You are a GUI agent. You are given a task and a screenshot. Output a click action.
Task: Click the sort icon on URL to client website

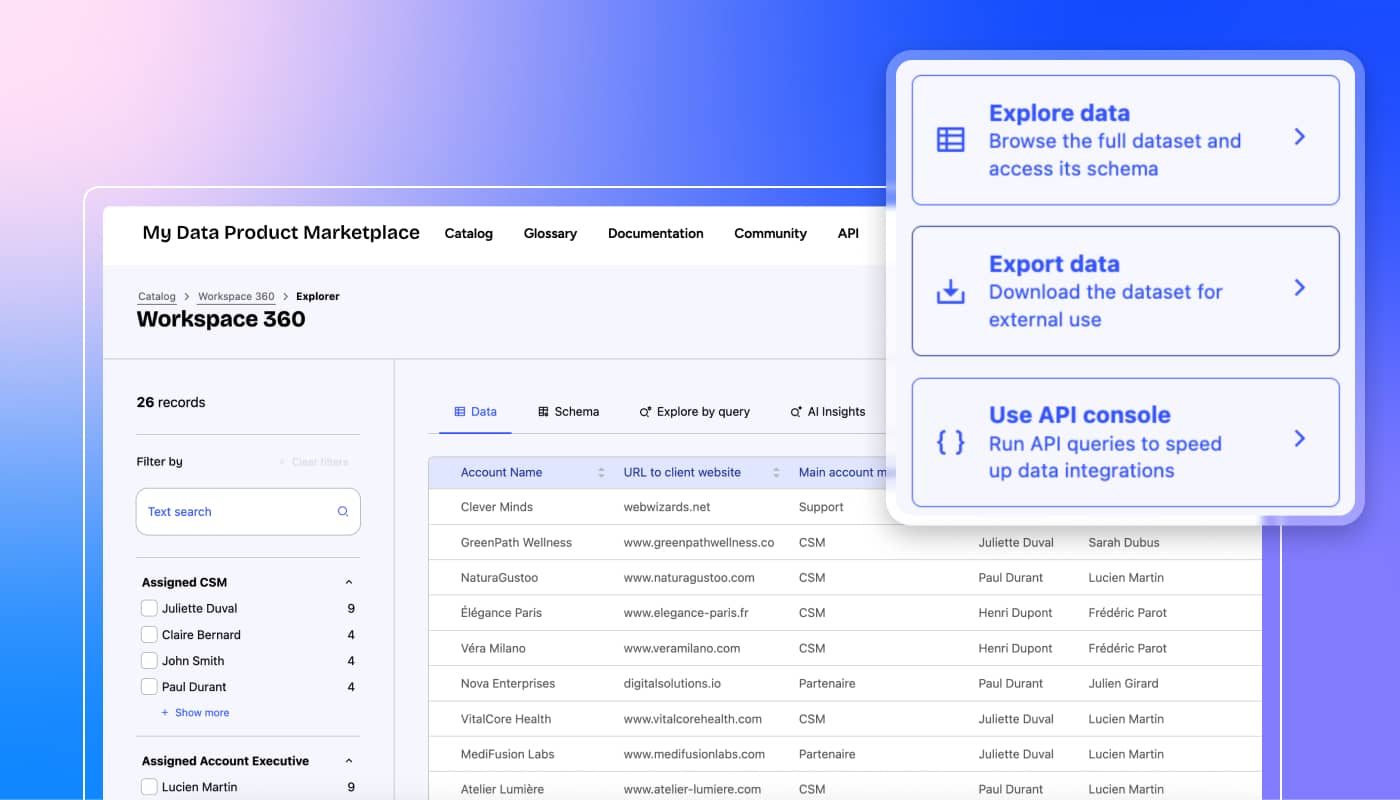(x=776, y=473)
